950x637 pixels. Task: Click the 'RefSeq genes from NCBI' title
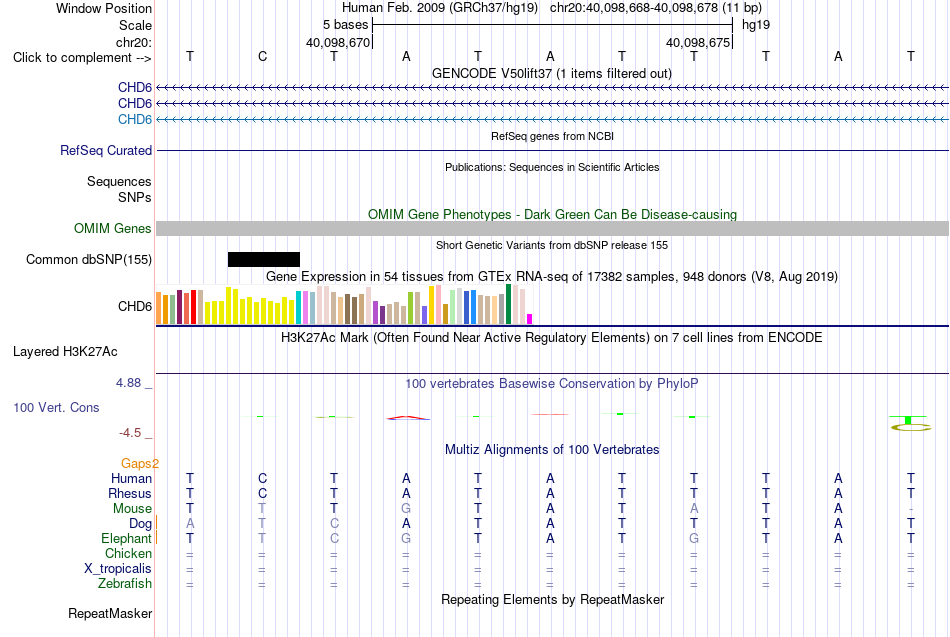(x=552, y=136)
